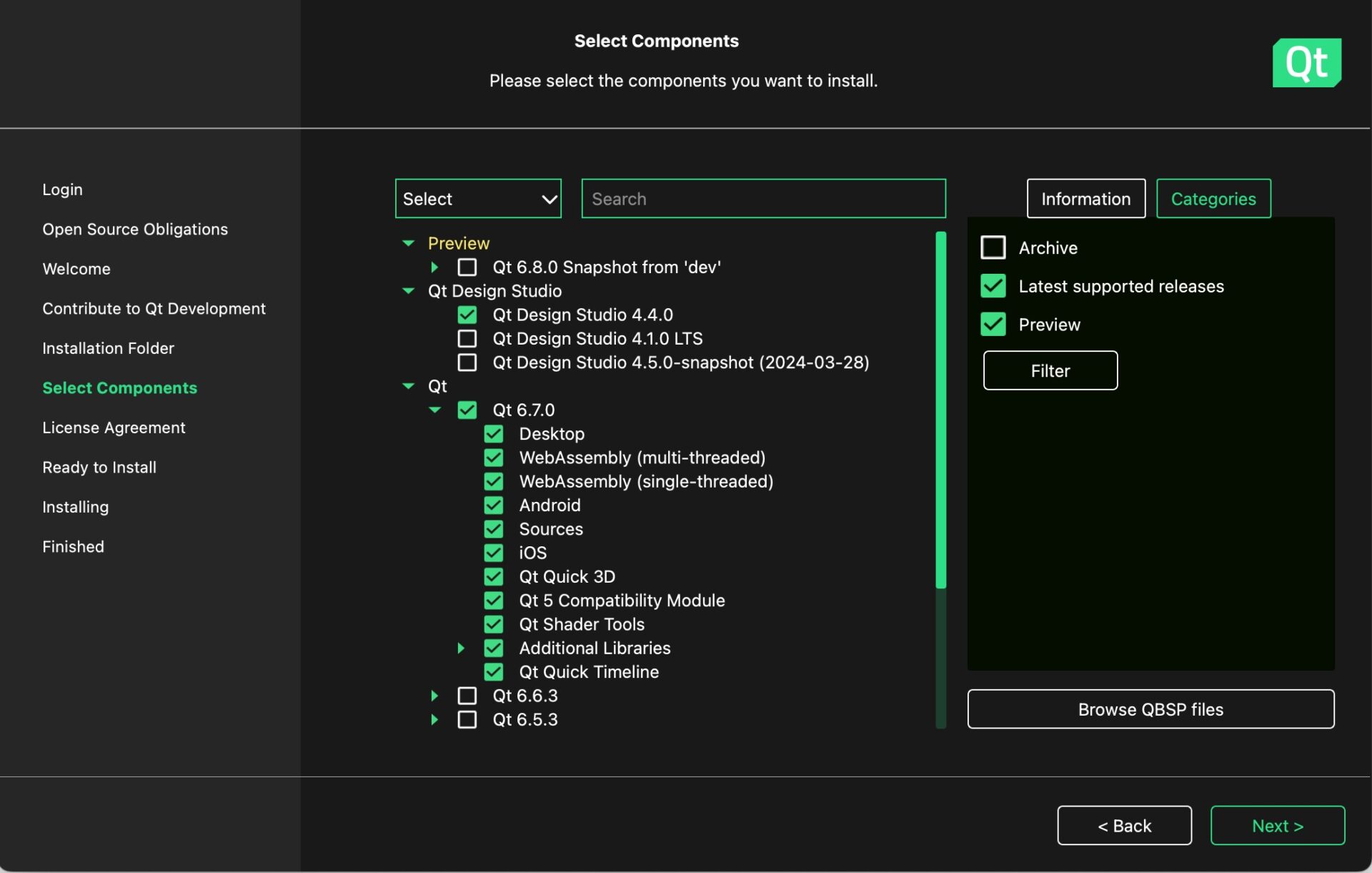Check the Qt 6.5.3 version
This screenshot has width=1372, height=873.
467,719
